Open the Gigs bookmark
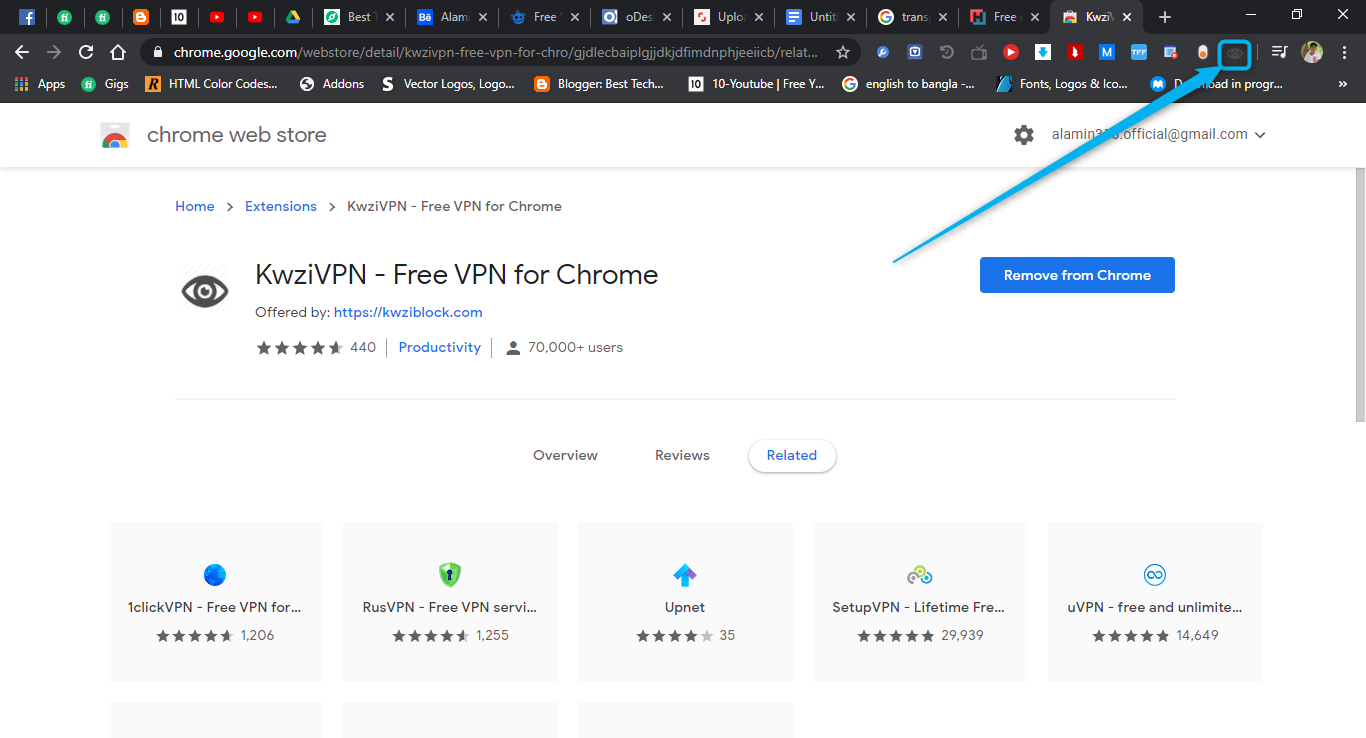1366x738 pixels. 105,84
